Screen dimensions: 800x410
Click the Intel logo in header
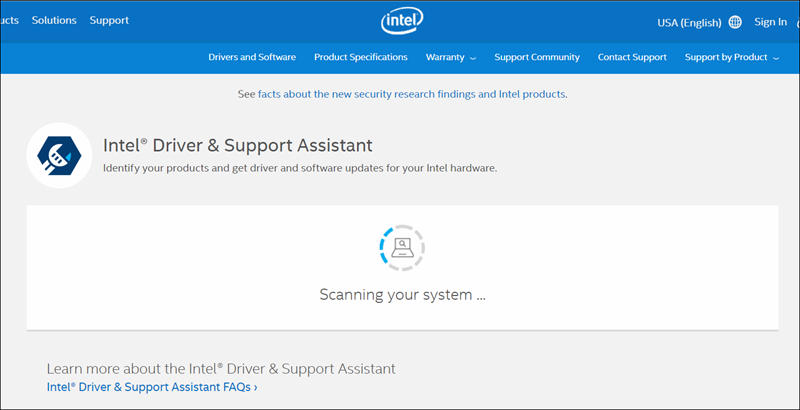point(402,21)
